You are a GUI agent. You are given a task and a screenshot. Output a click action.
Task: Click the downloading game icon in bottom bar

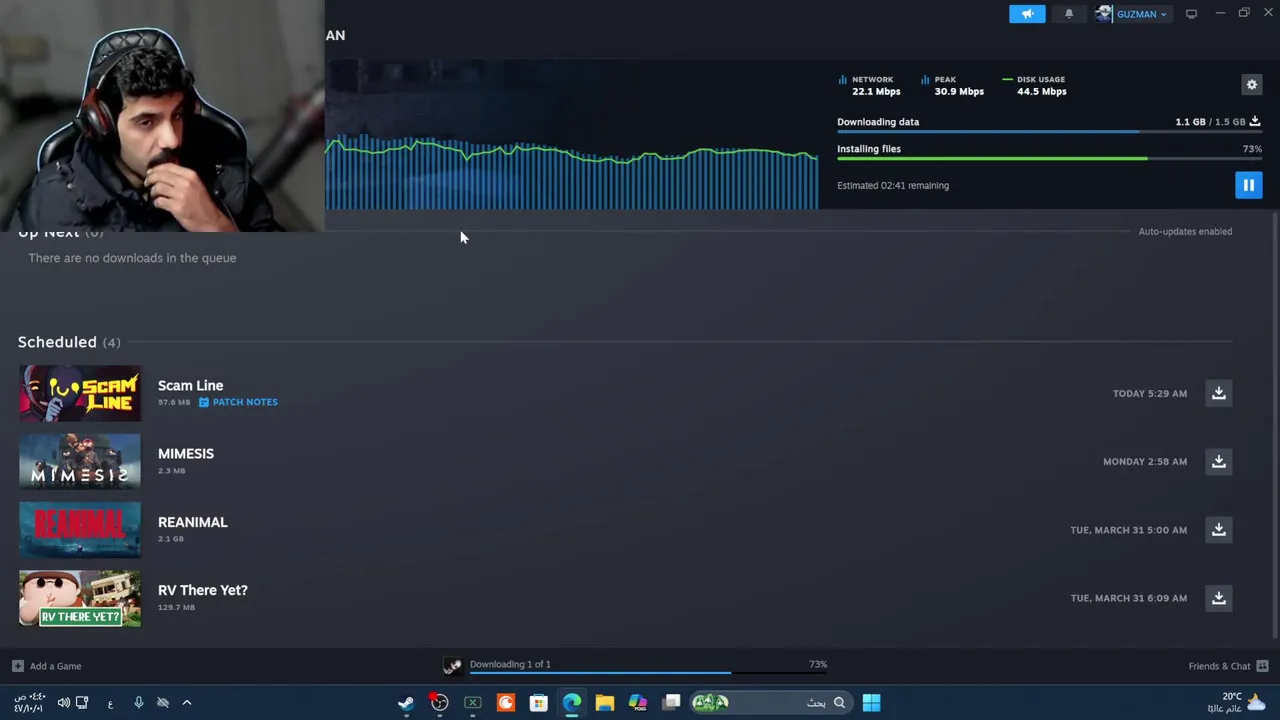pos(453,666)
